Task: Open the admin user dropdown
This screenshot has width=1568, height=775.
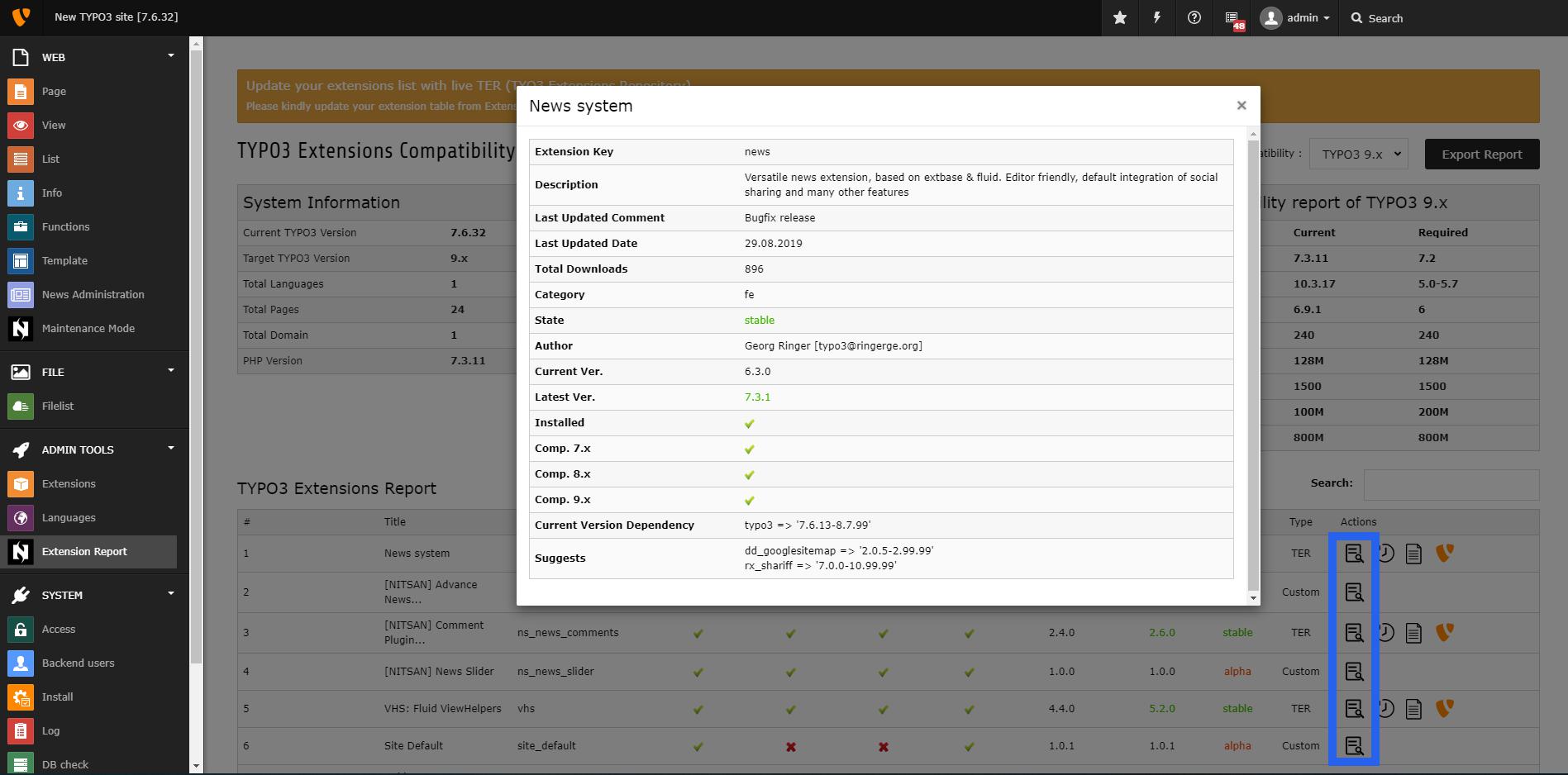Action: 1294,17
